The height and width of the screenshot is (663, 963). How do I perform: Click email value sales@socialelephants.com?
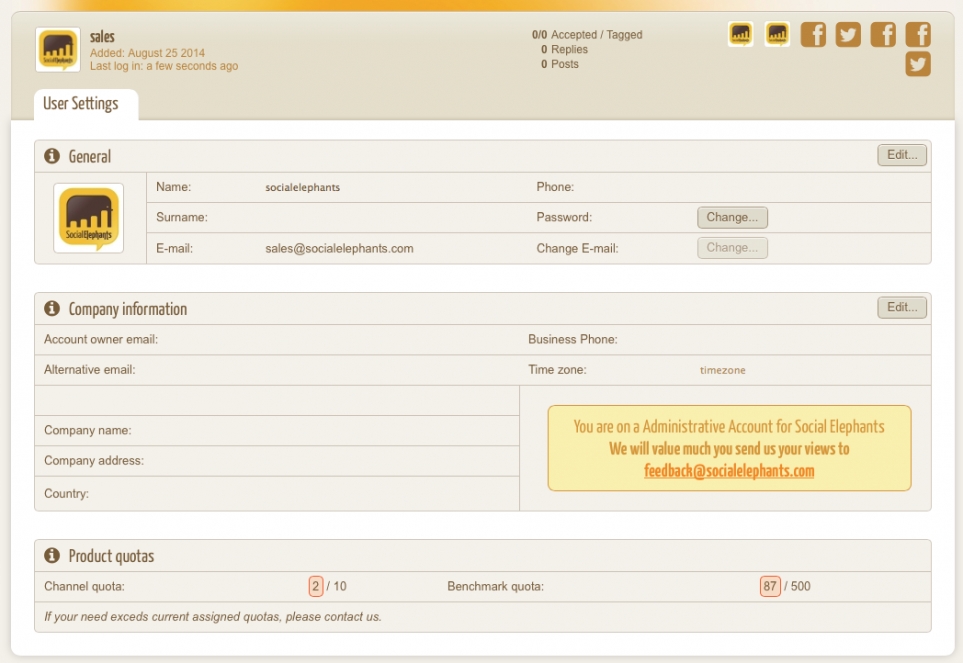pos(339,249)
